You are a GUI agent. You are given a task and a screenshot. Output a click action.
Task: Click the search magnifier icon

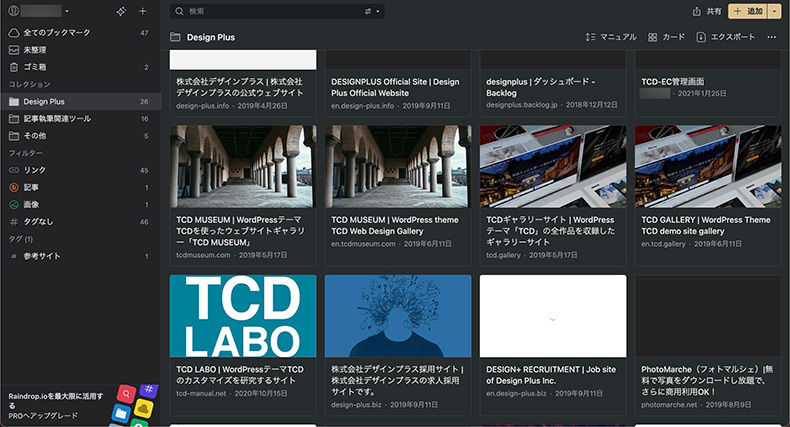pyautogui.click(x=179, y=11)
